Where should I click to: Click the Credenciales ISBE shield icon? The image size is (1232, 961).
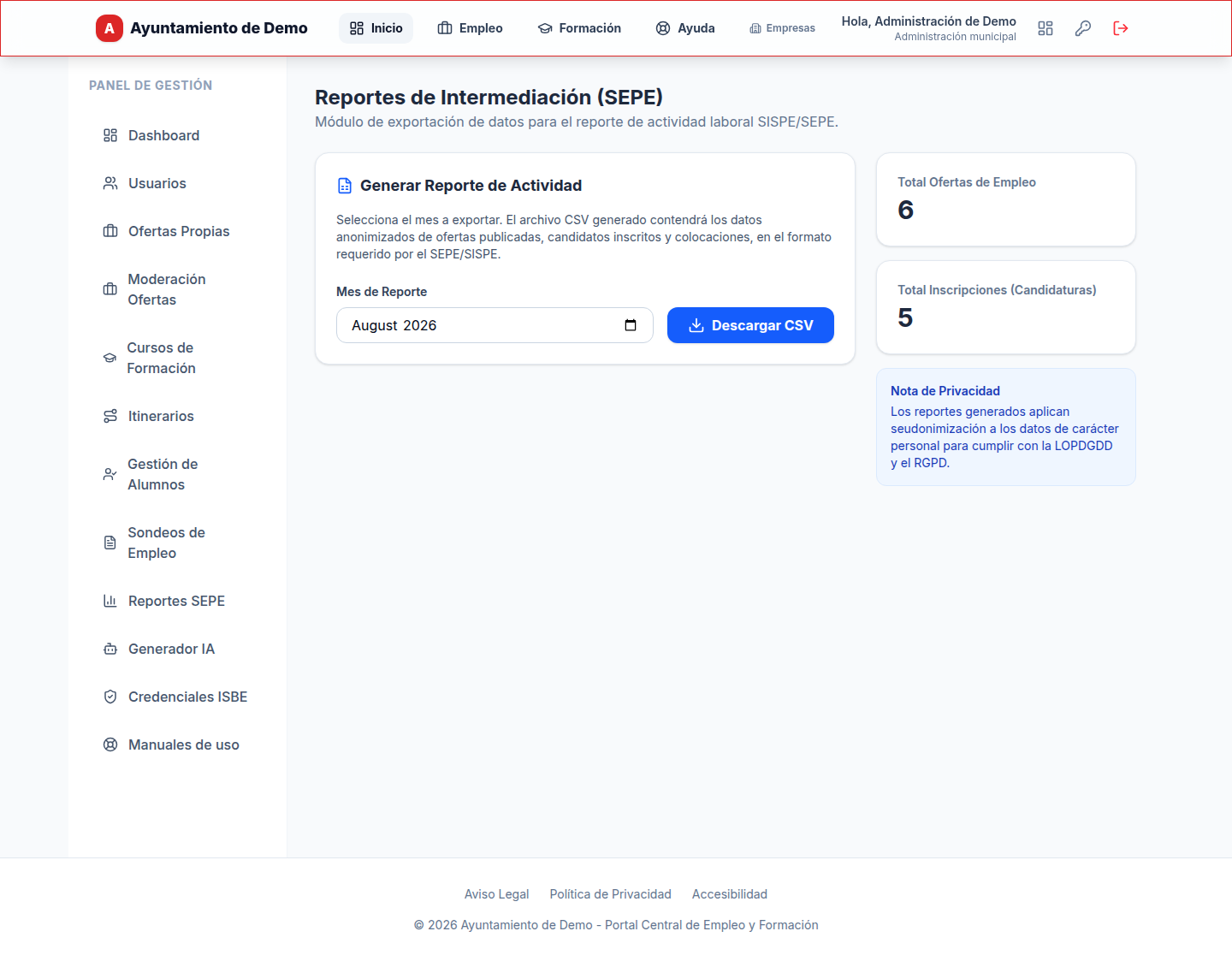coord(110,697)
